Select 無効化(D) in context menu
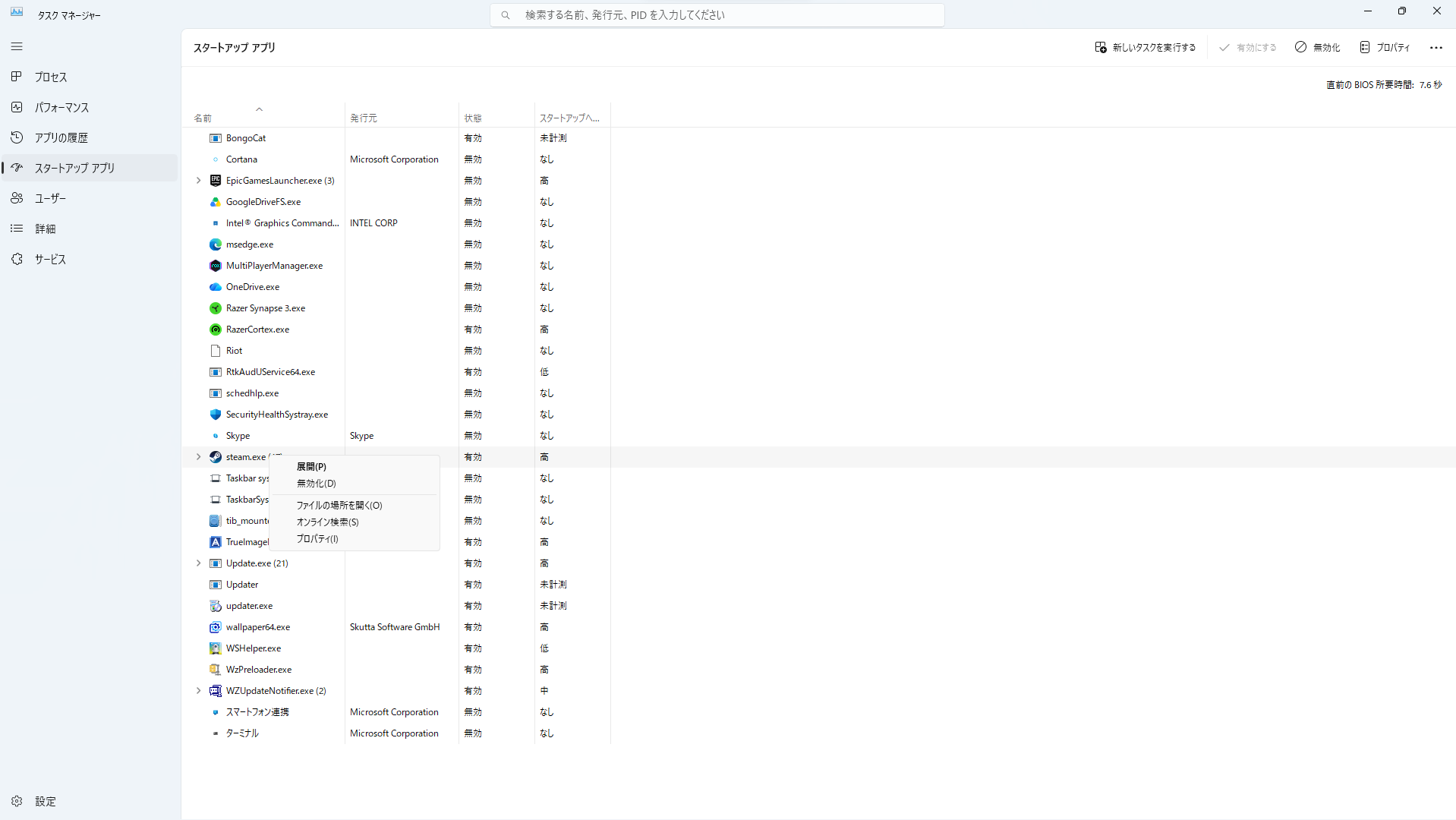Viewport: 1456px width, 820px height. click(355, 484)
